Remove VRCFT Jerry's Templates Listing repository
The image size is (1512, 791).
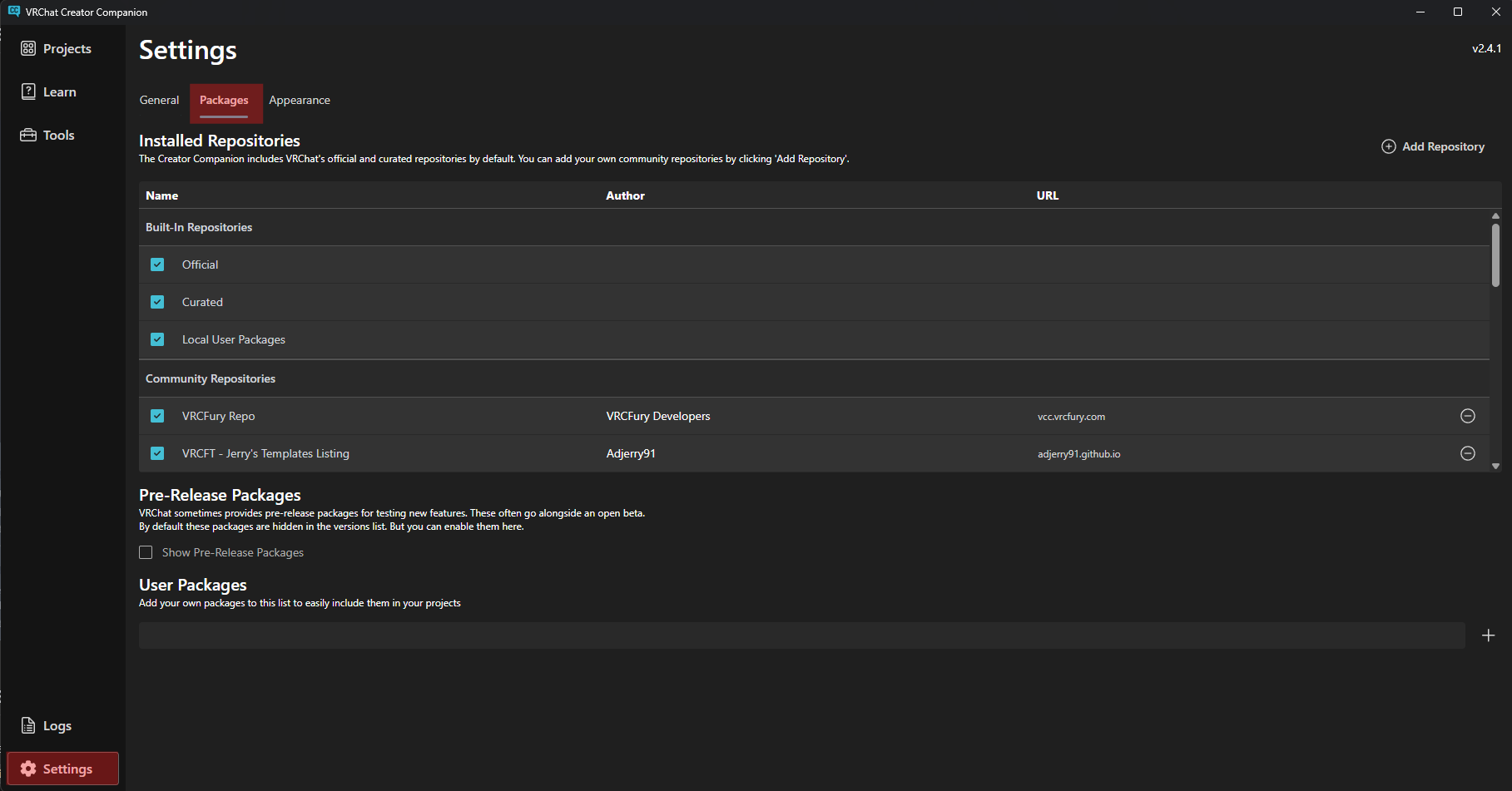[x=1468, y=453]
